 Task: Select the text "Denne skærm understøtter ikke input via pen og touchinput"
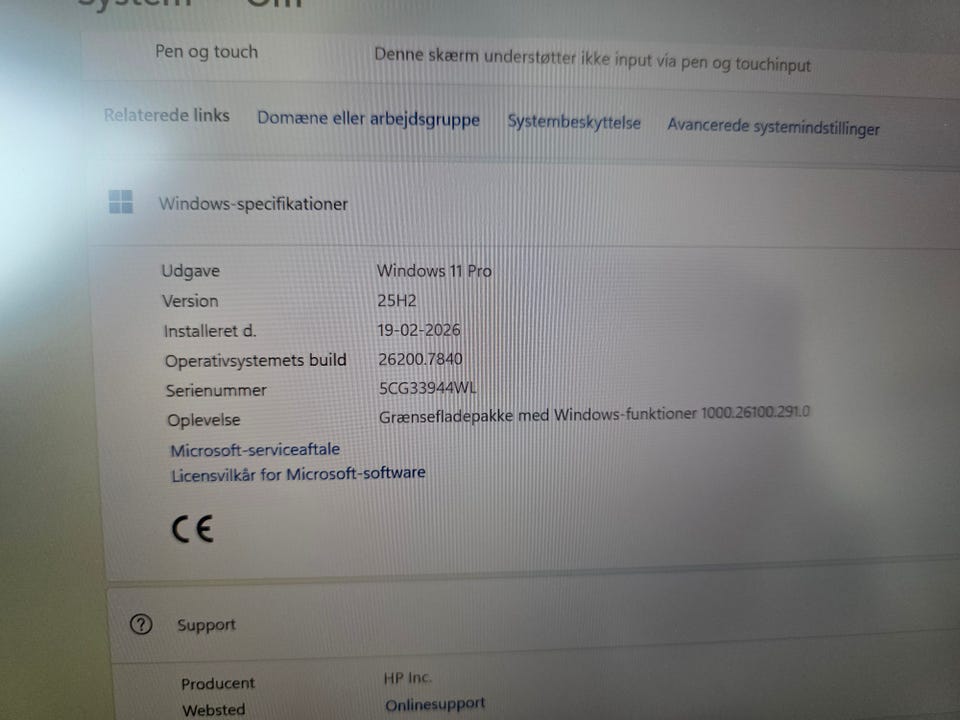592,59
